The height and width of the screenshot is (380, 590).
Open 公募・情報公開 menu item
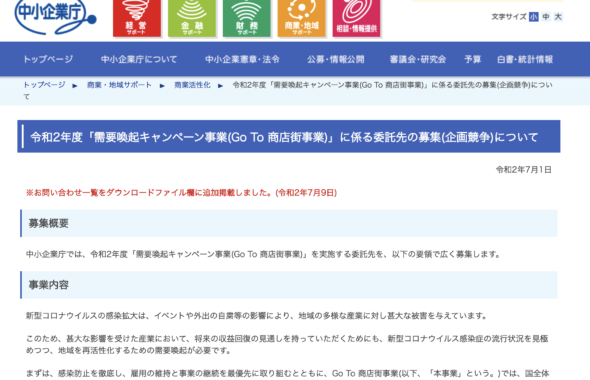point(336,59)
